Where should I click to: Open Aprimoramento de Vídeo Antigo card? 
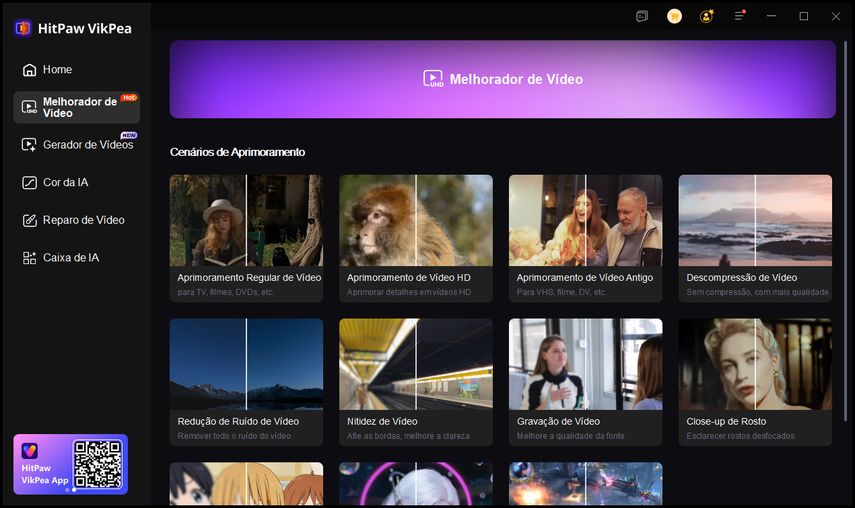click(x=585, y=238)
